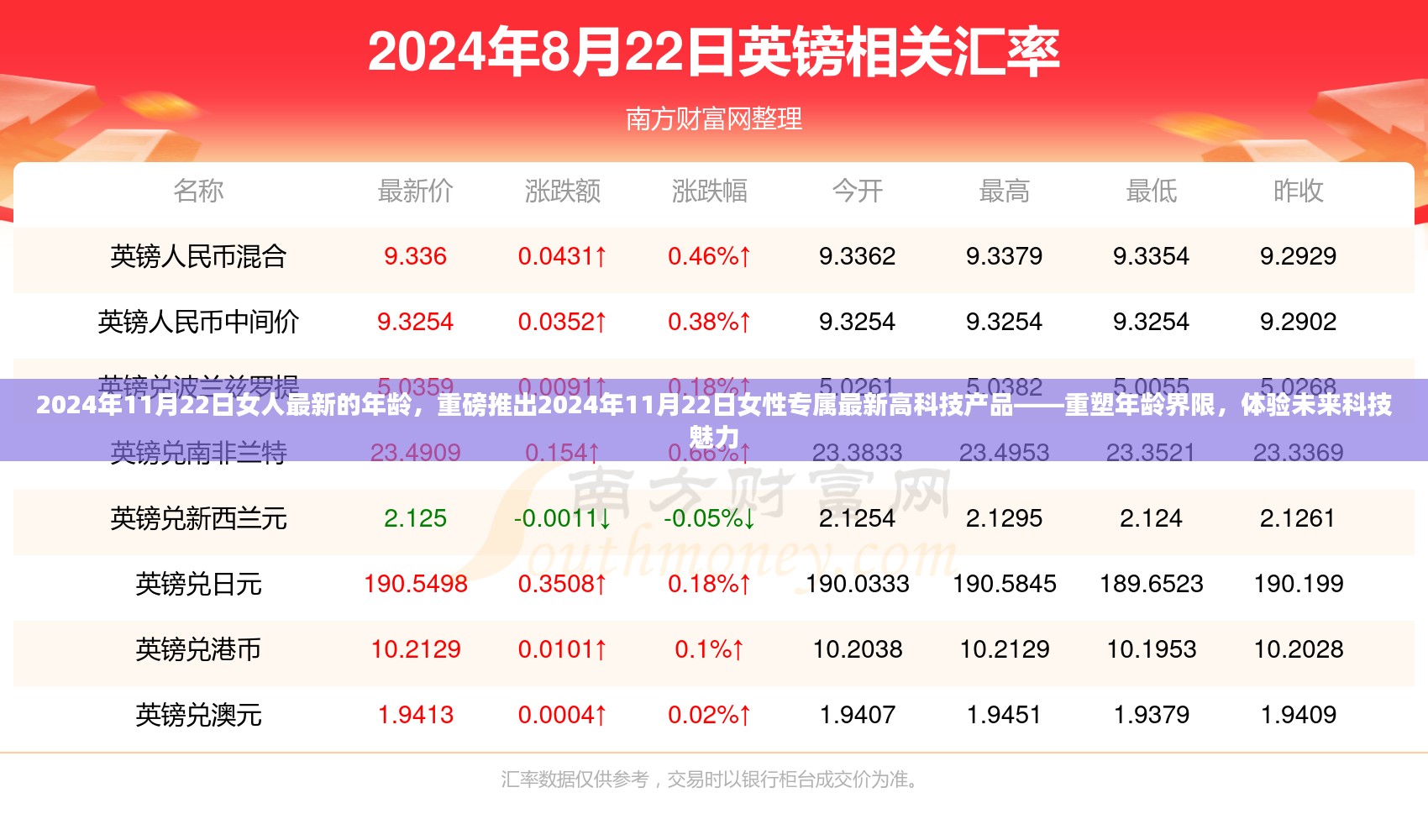This screenshot has width=1428, height=840.
Task: Click high value 190.5845
Action: [x=1004, y=584]
